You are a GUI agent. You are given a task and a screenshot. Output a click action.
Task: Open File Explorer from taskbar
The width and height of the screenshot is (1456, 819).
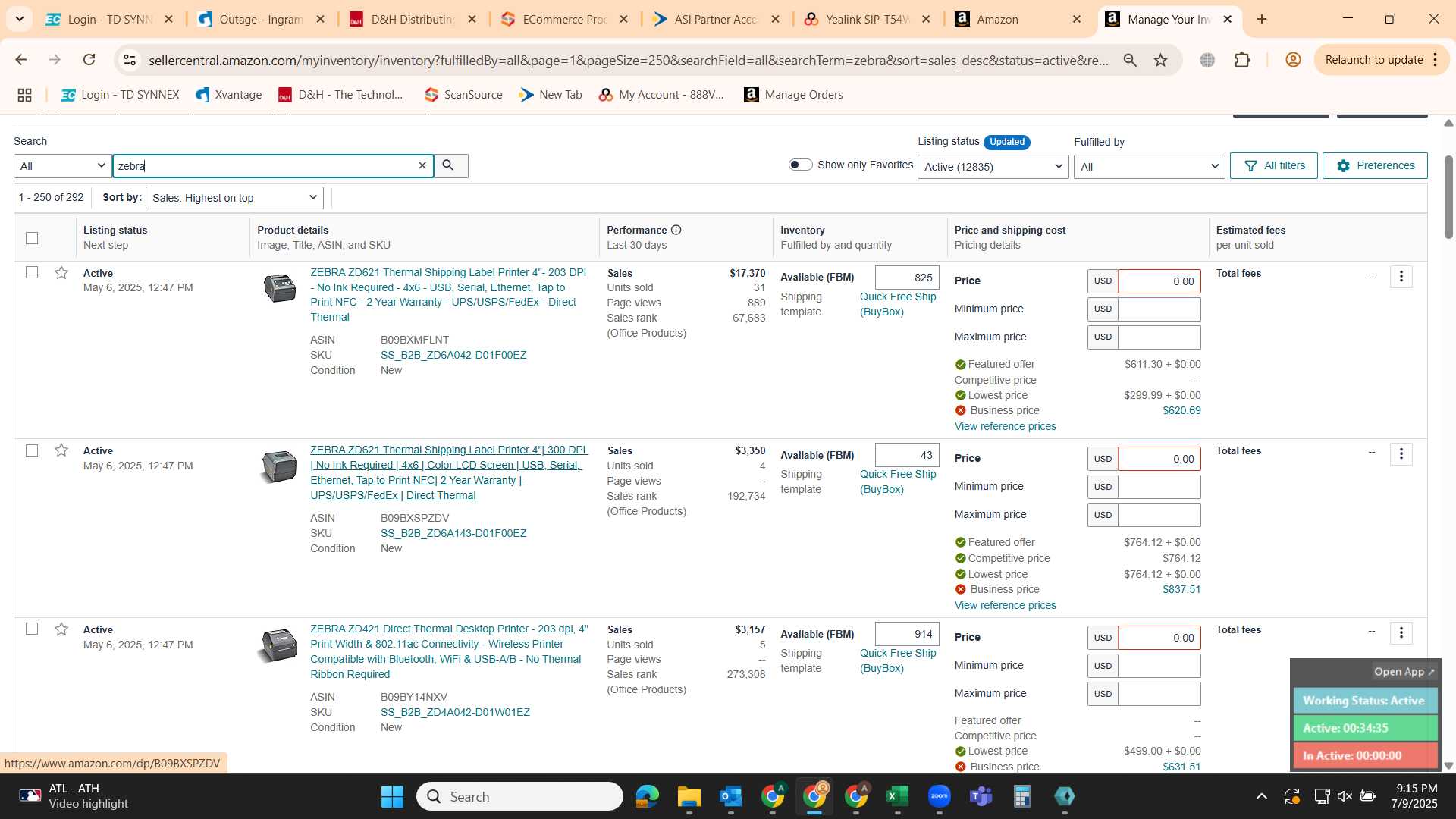tap(689, 796)
